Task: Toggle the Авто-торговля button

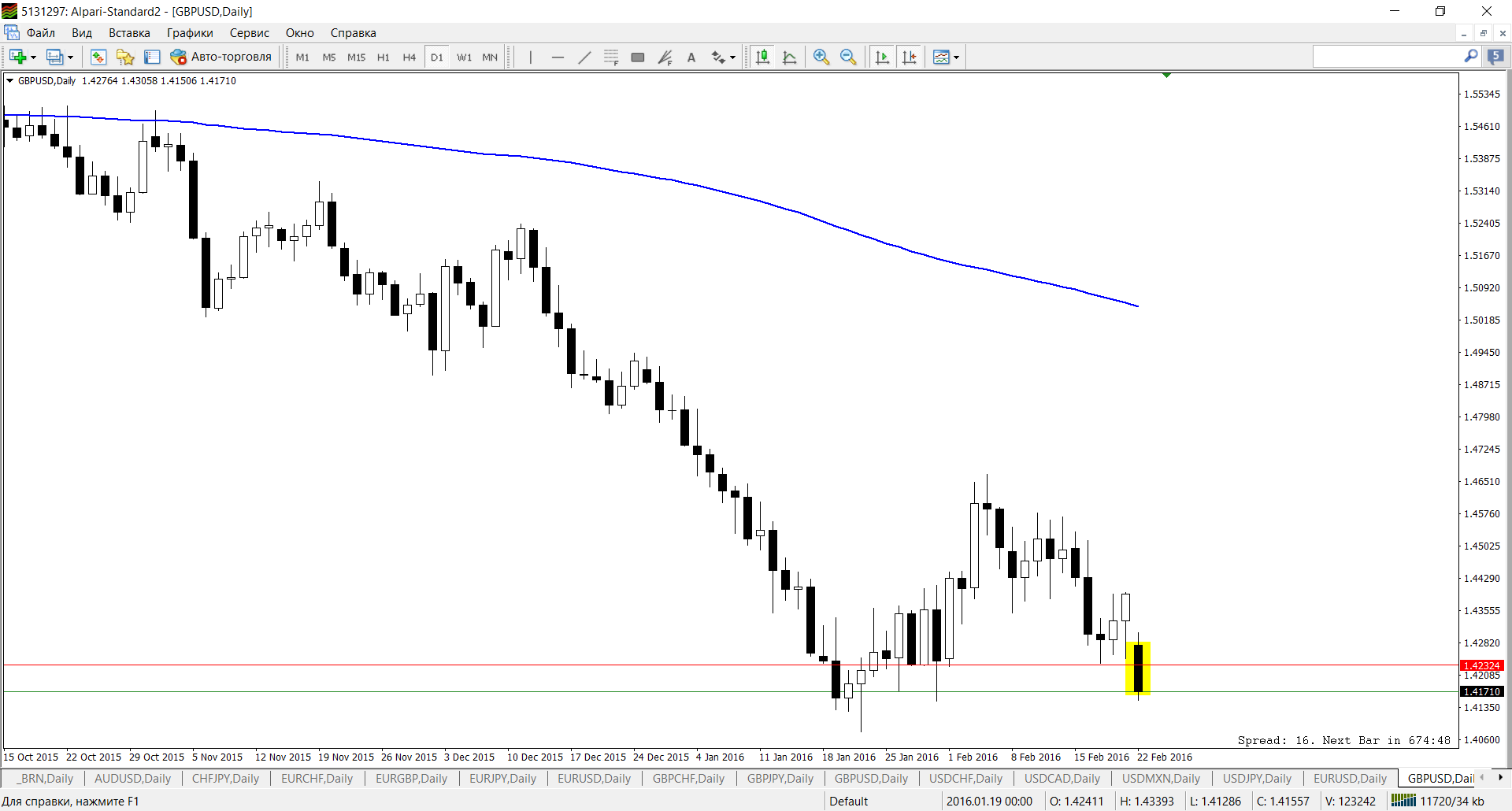Action: pyautogui.click(x=221, y=57)
